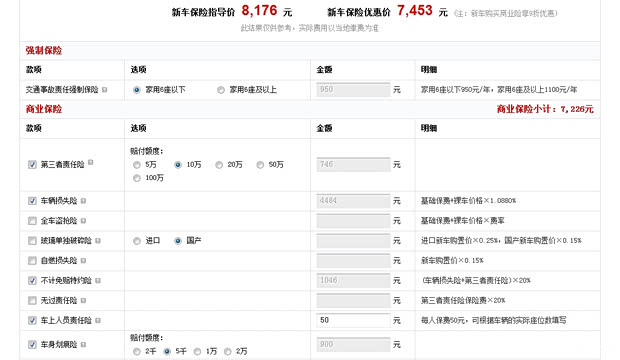Click 车上人员责任险 amount field showing 50
Screen dimensions: 620x360
(353, 320)
